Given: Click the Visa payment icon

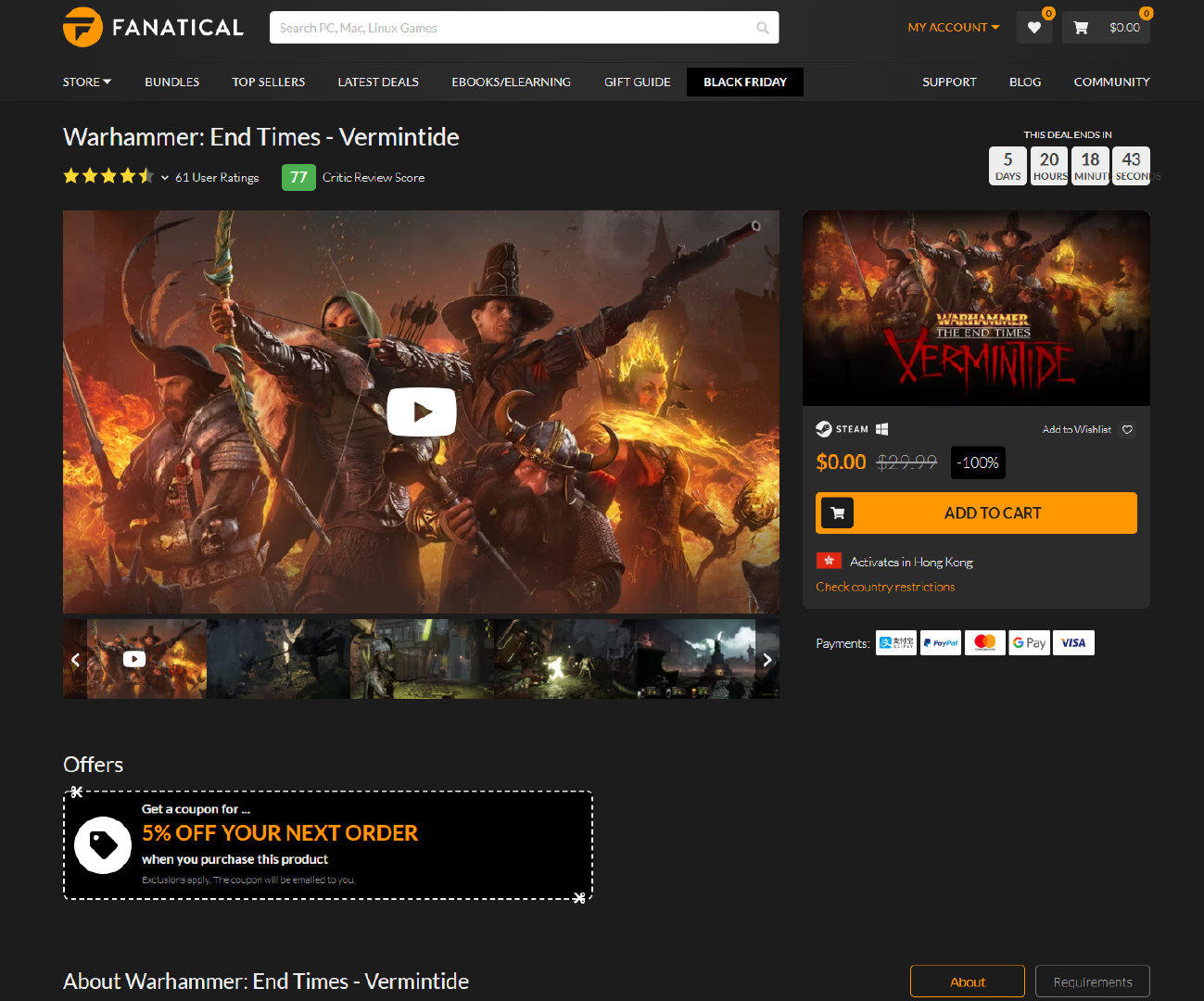Looking at the screenshot, I should click(x=1074, y=642).
